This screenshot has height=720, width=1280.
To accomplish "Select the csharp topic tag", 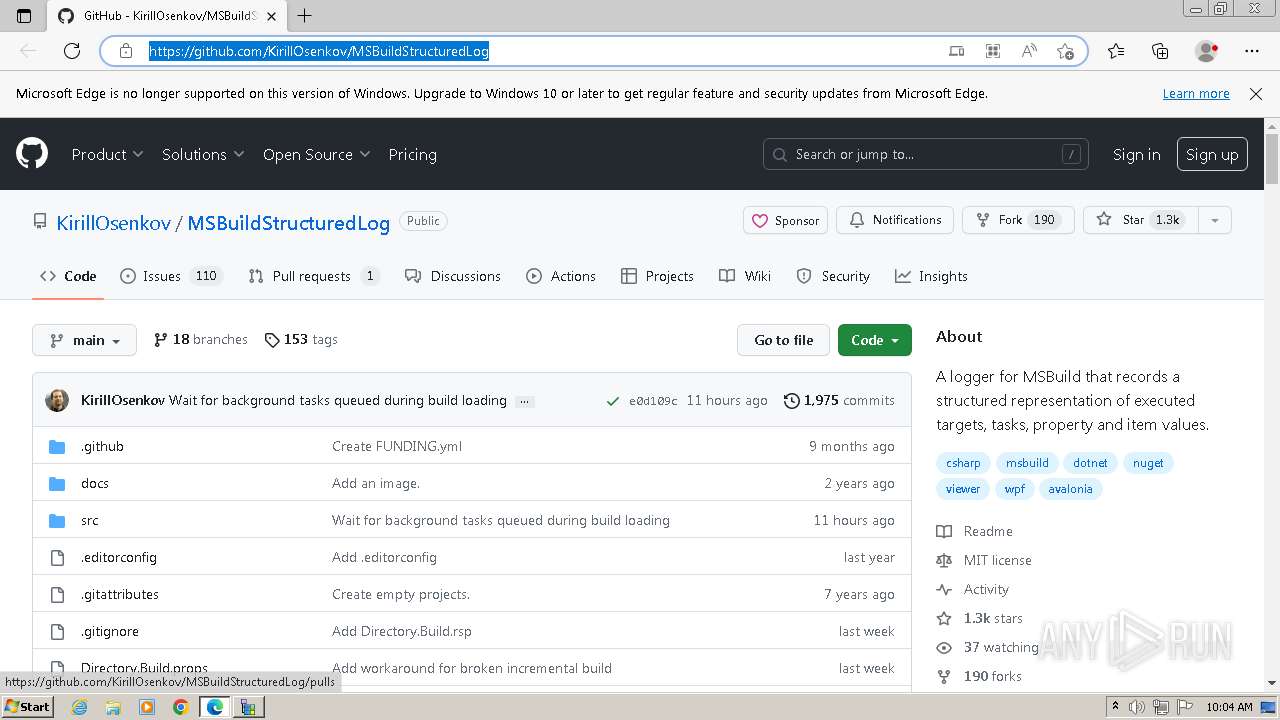I will [x=963, y=463].
